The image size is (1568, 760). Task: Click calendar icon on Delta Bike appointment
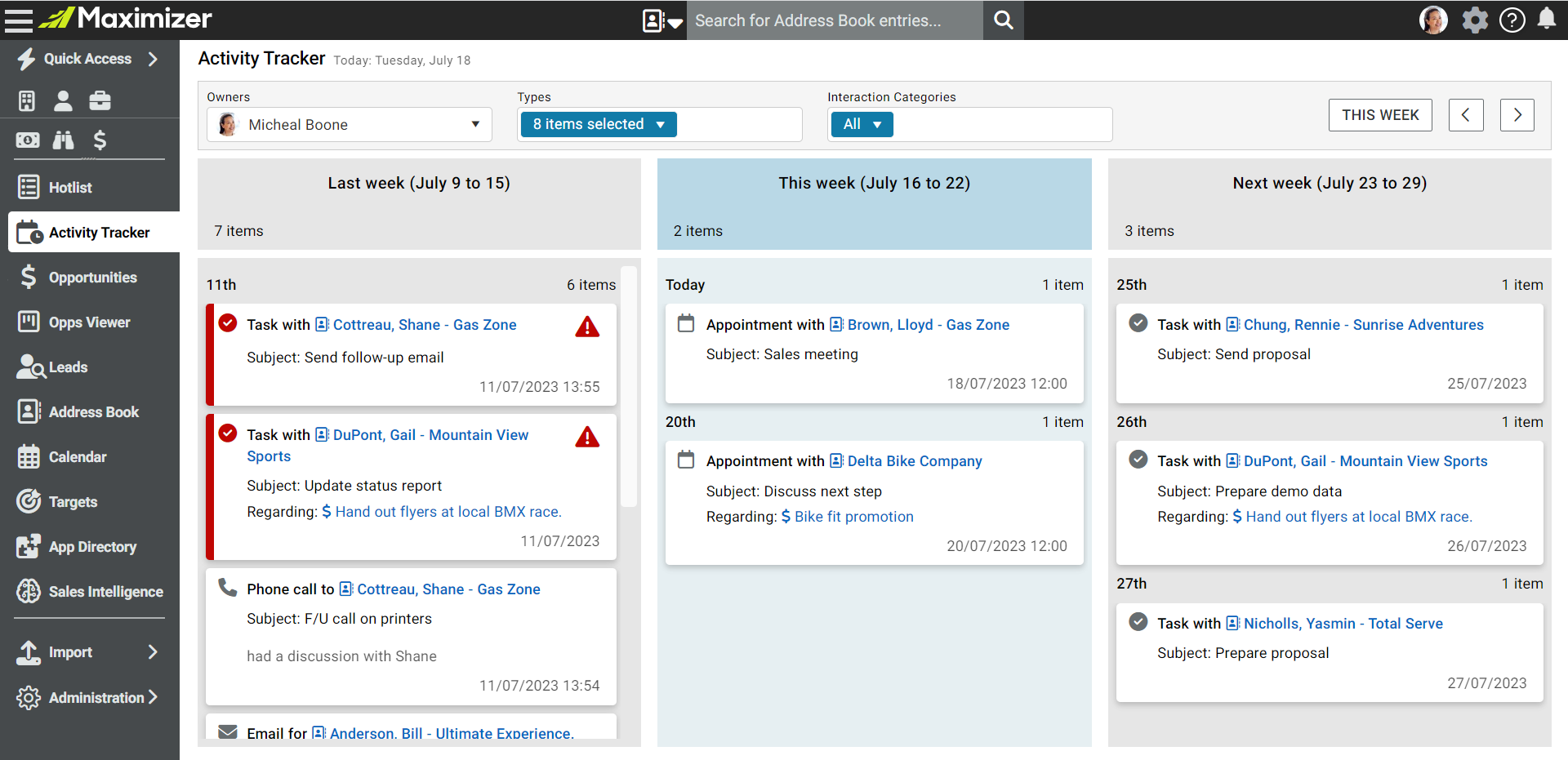pos(686,460)
